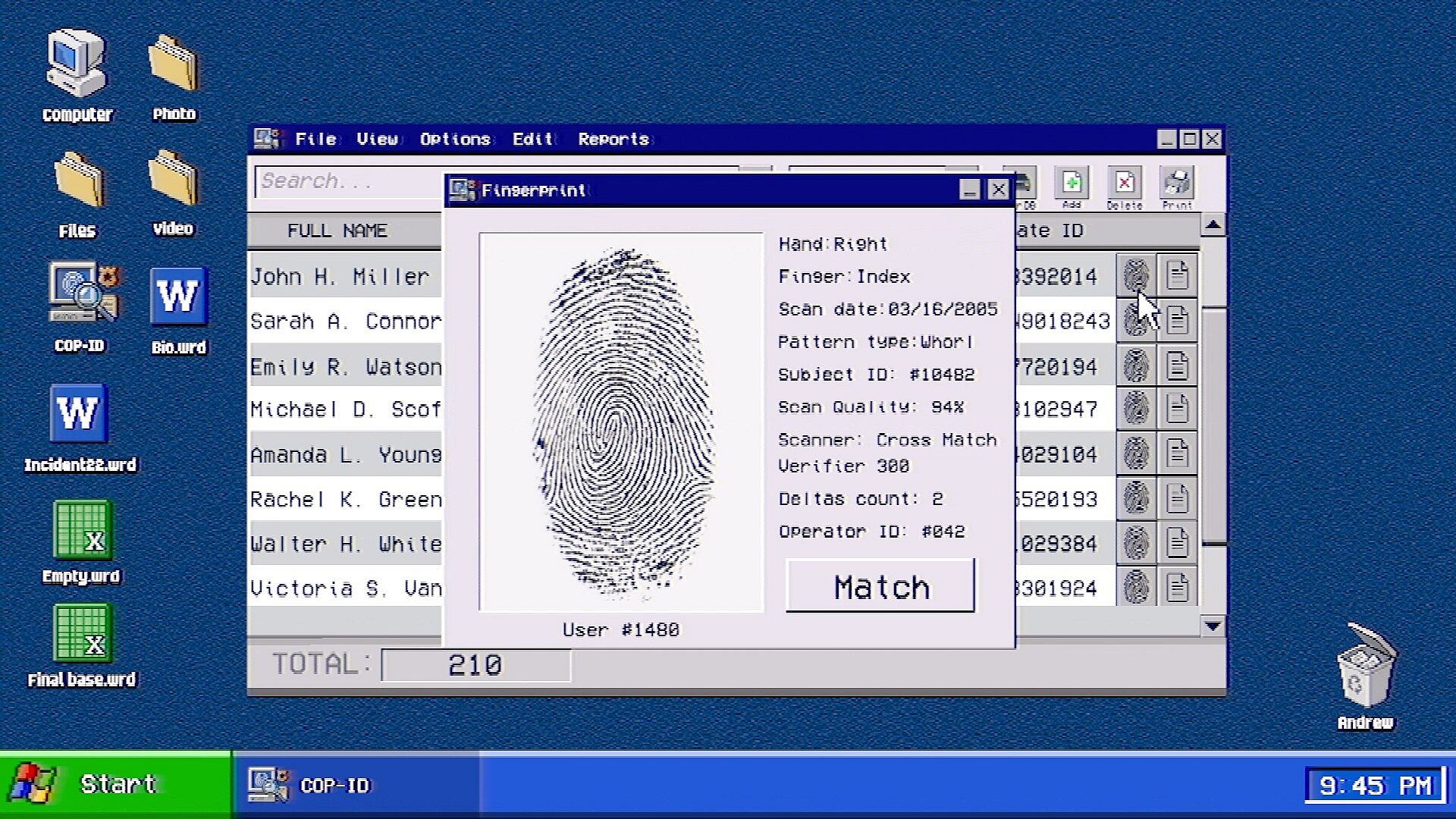Open the Andrew recycle bin
1456x819 pixels.
tap(1365, 676)
